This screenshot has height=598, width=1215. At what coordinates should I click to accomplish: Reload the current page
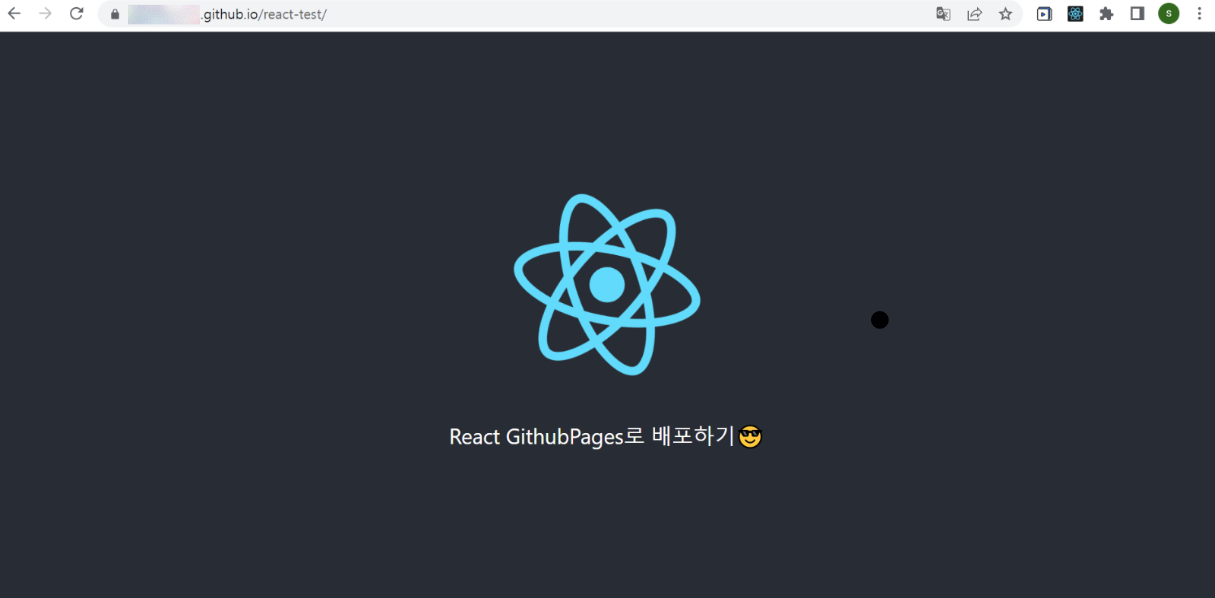tap(76, 14)
